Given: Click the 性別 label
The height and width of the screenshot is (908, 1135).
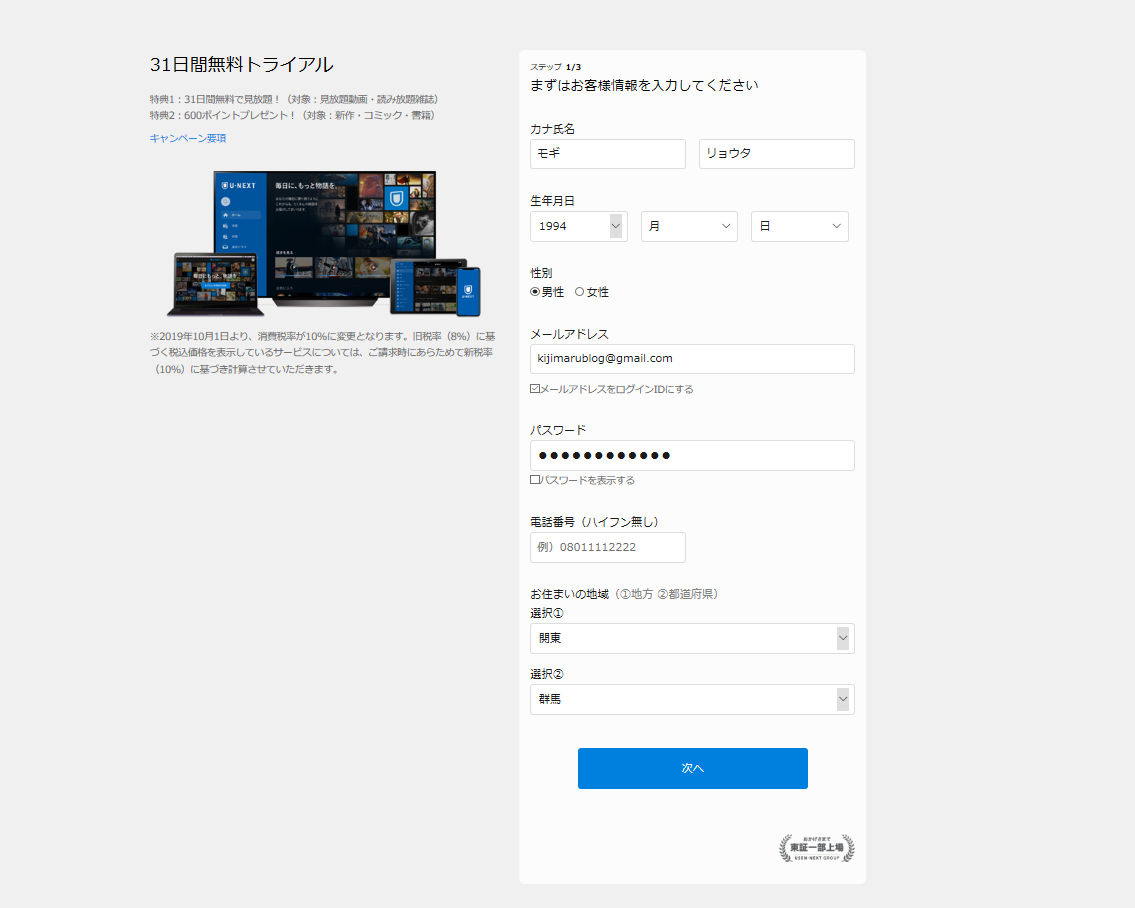Looking at the screenshot, I should (541, 273).
